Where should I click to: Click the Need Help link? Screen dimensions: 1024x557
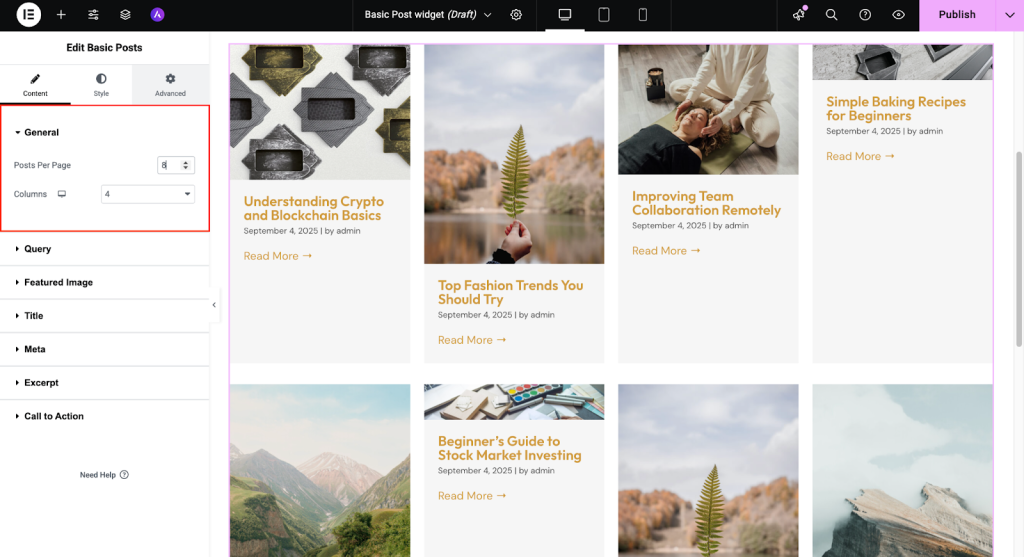(104, 475)
